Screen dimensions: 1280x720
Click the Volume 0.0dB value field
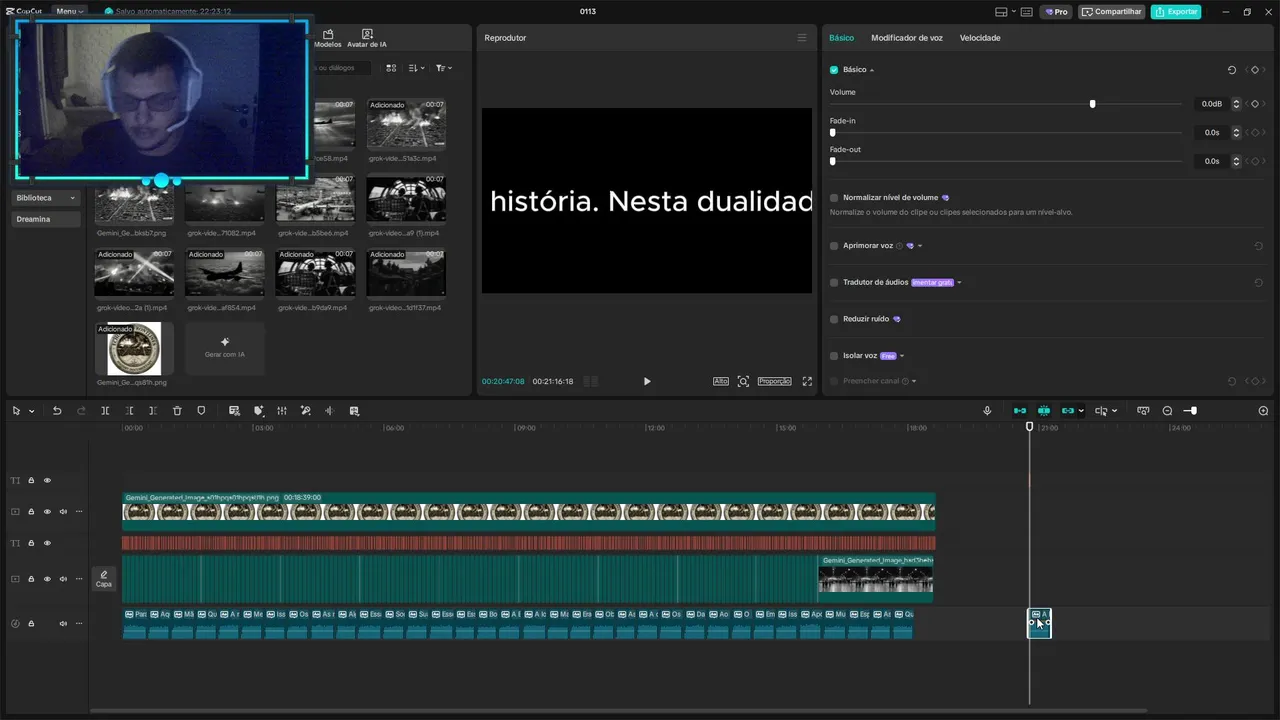[x=1211, y=104]
